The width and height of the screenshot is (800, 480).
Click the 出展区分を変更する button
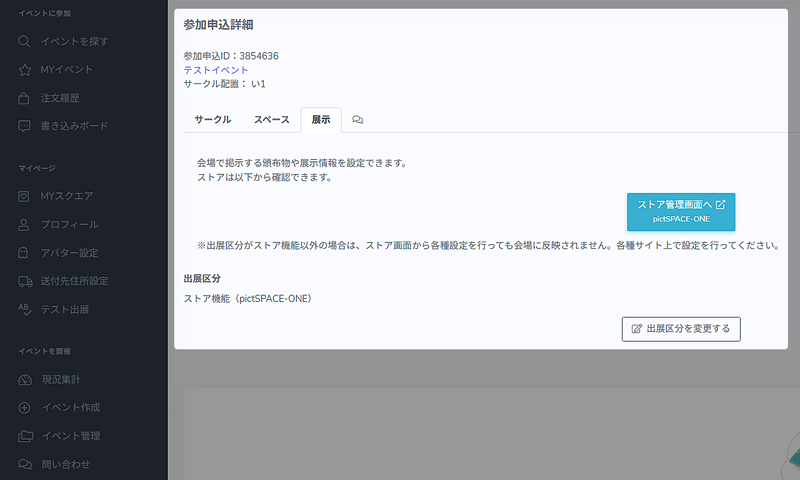(x=680, y=328)
